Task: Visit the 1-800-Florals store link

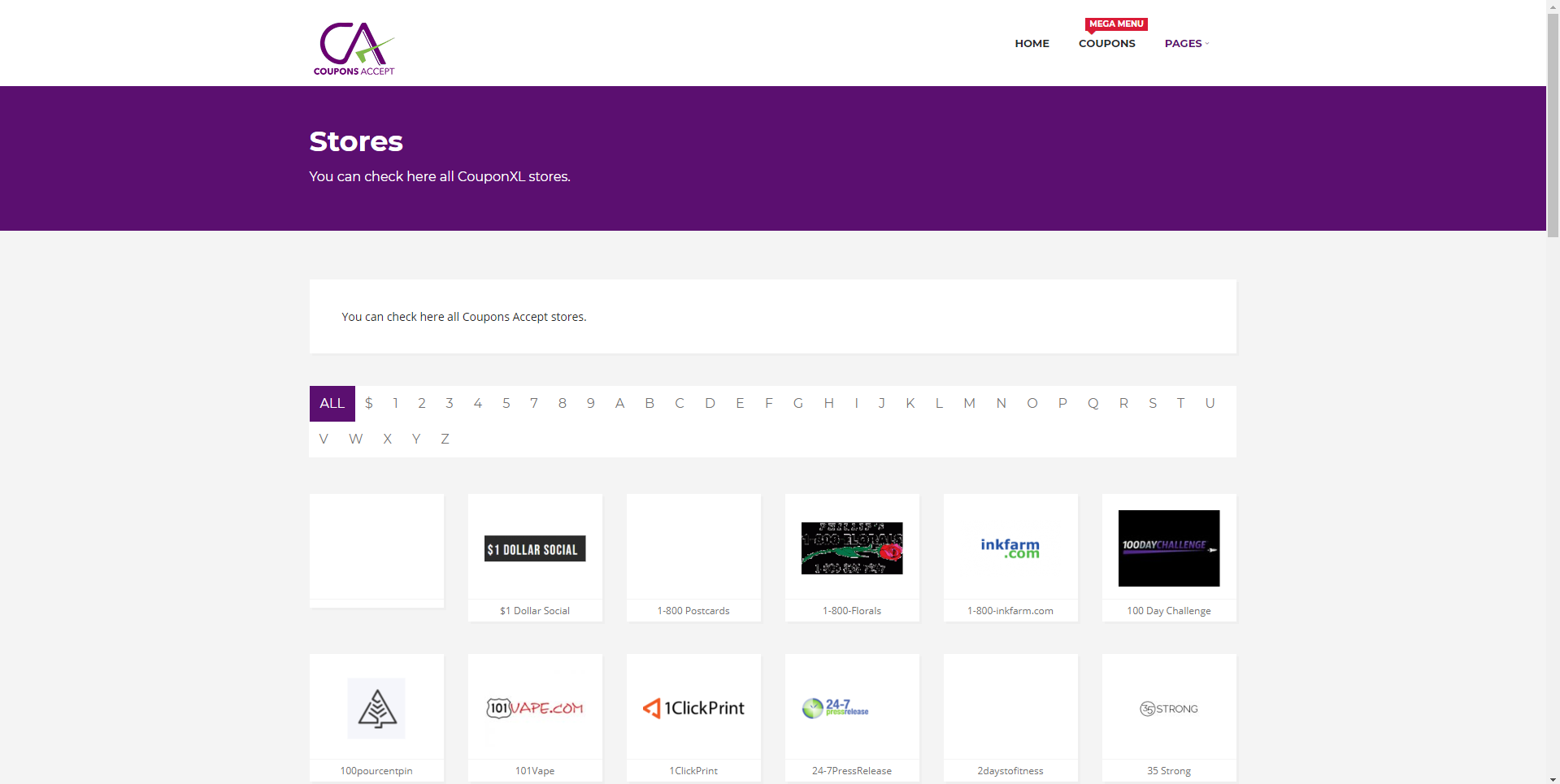Action: click(x=852, y=611)
